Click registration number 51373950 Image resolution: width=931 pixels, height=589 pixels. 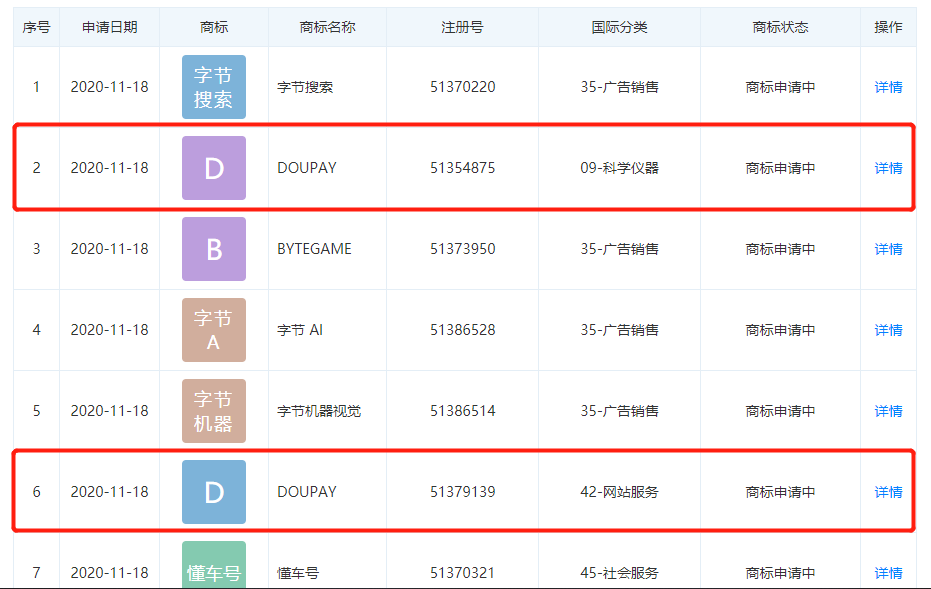pos(462,249)
